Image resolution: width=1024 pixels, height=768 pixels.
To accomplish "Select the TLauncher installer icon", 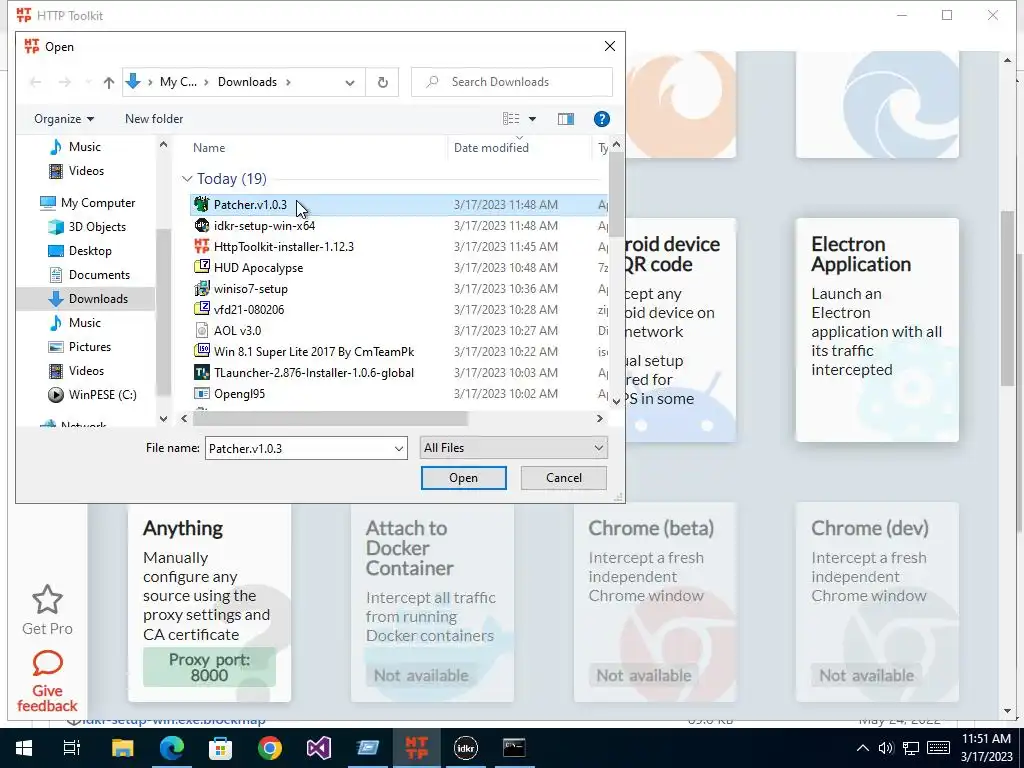I will pyautogui.click(x=202, y=372).
